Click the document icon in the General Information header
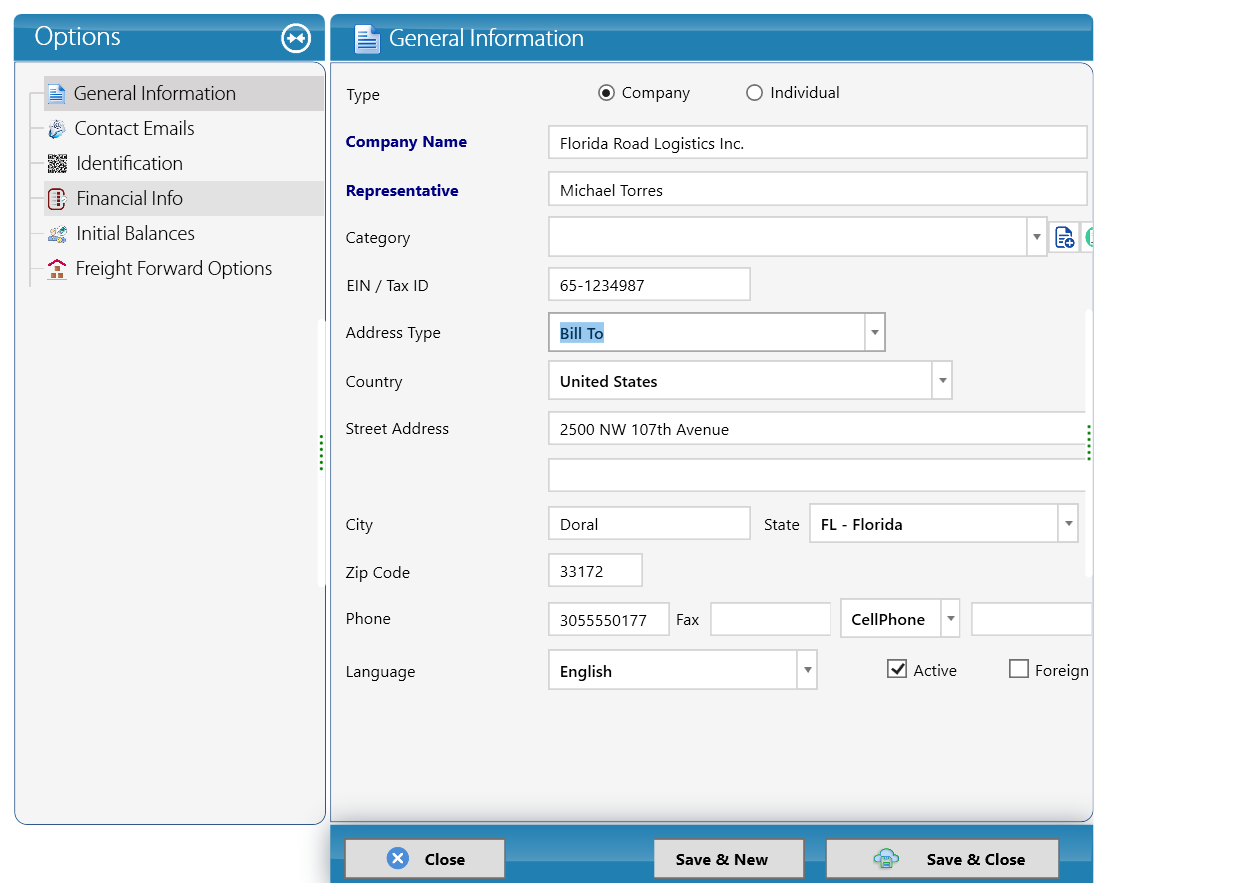This screenshot has height=883, width=1239. [367, 39]
